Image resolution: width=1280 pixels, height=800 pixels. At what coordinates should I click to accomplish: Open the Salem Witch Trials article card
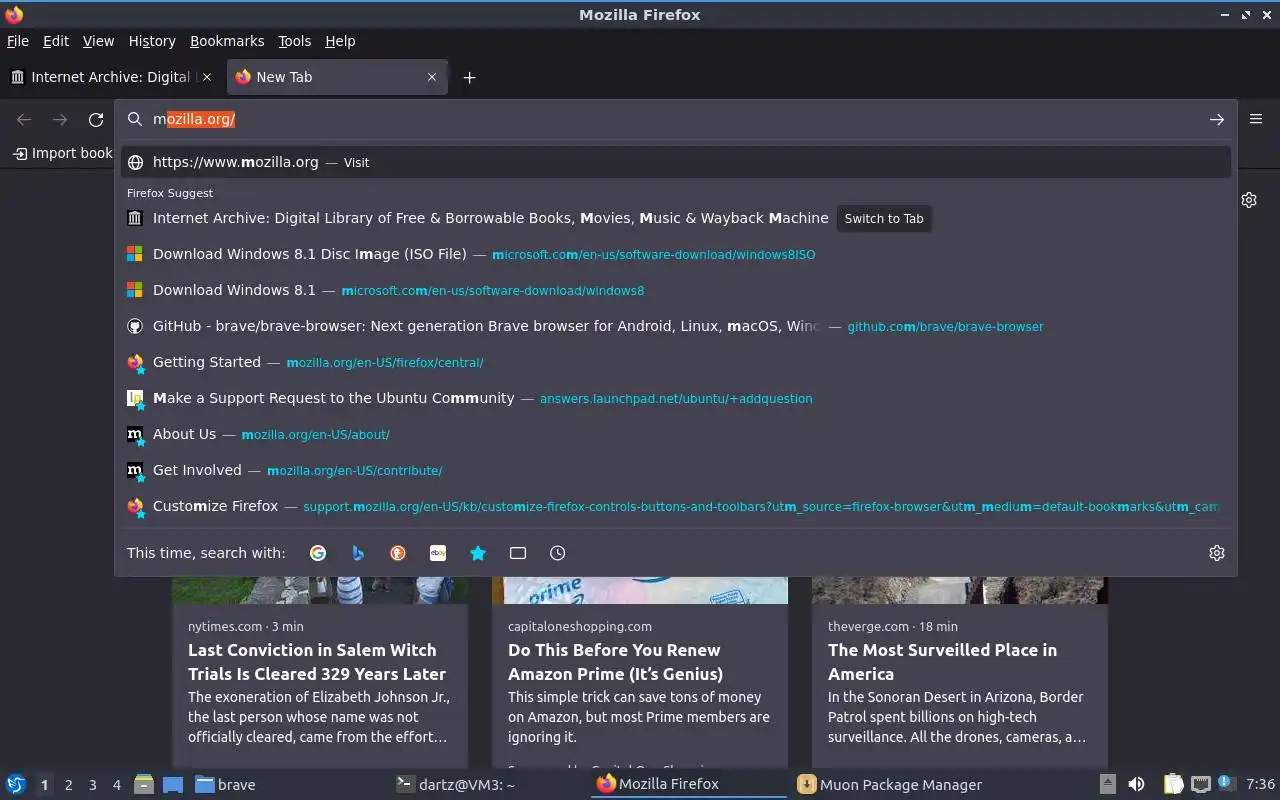(x=320, y=672)
